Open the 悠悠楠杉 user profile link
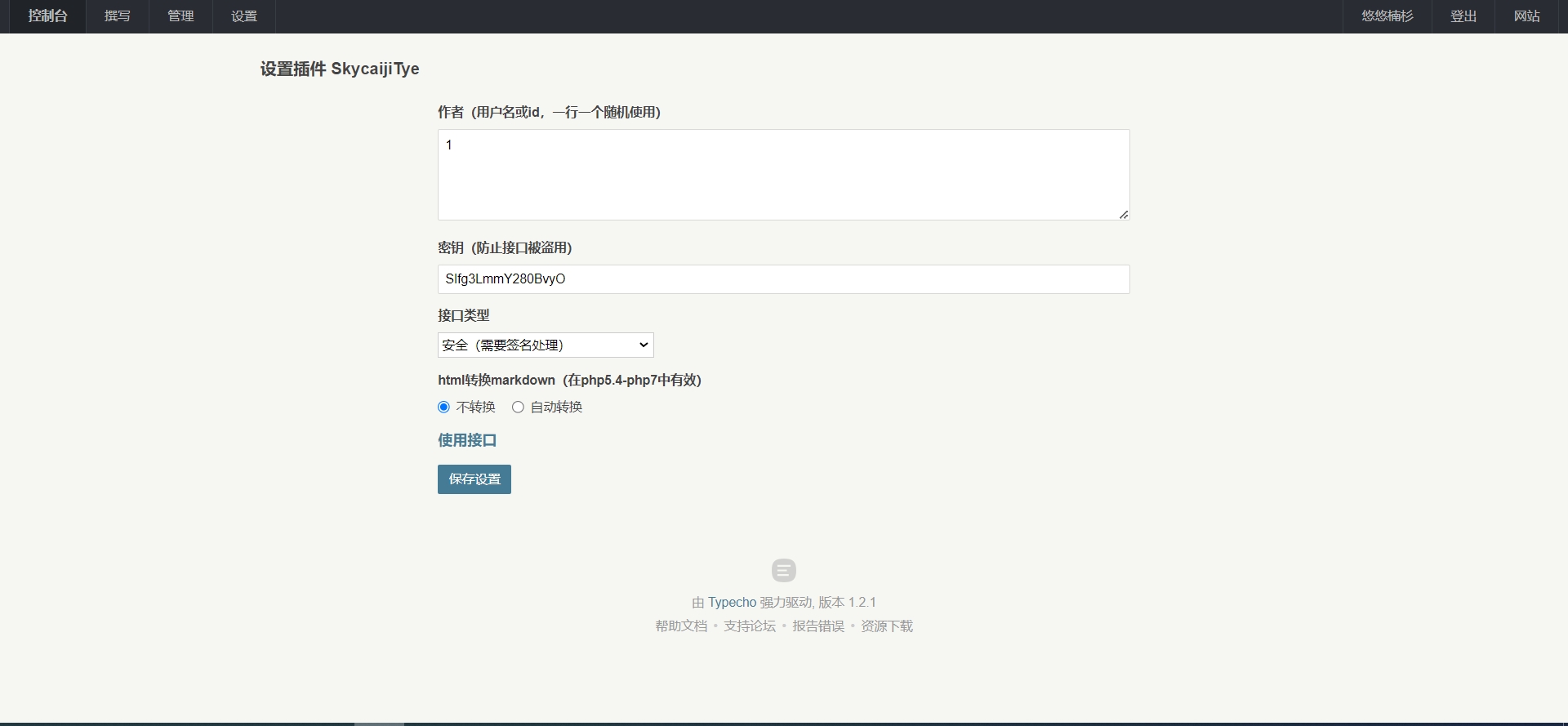Viewport: 1568px width, 726px height. (1387, 16)
